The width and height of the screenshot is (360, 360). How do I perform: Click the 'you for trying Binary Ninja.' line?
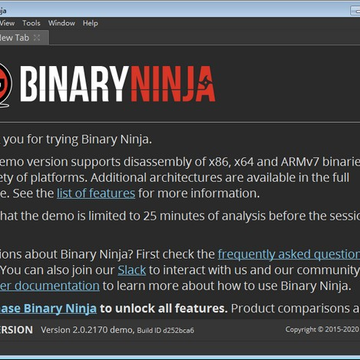point(76,139)
